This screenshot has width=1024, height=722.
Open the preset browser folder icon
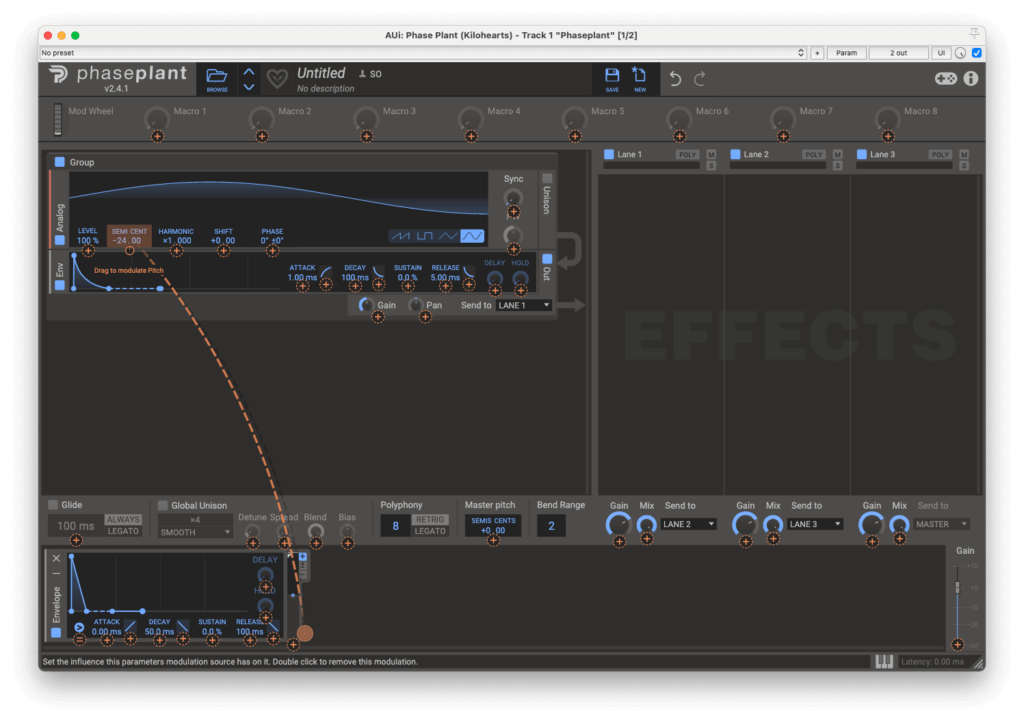(217, 76)
